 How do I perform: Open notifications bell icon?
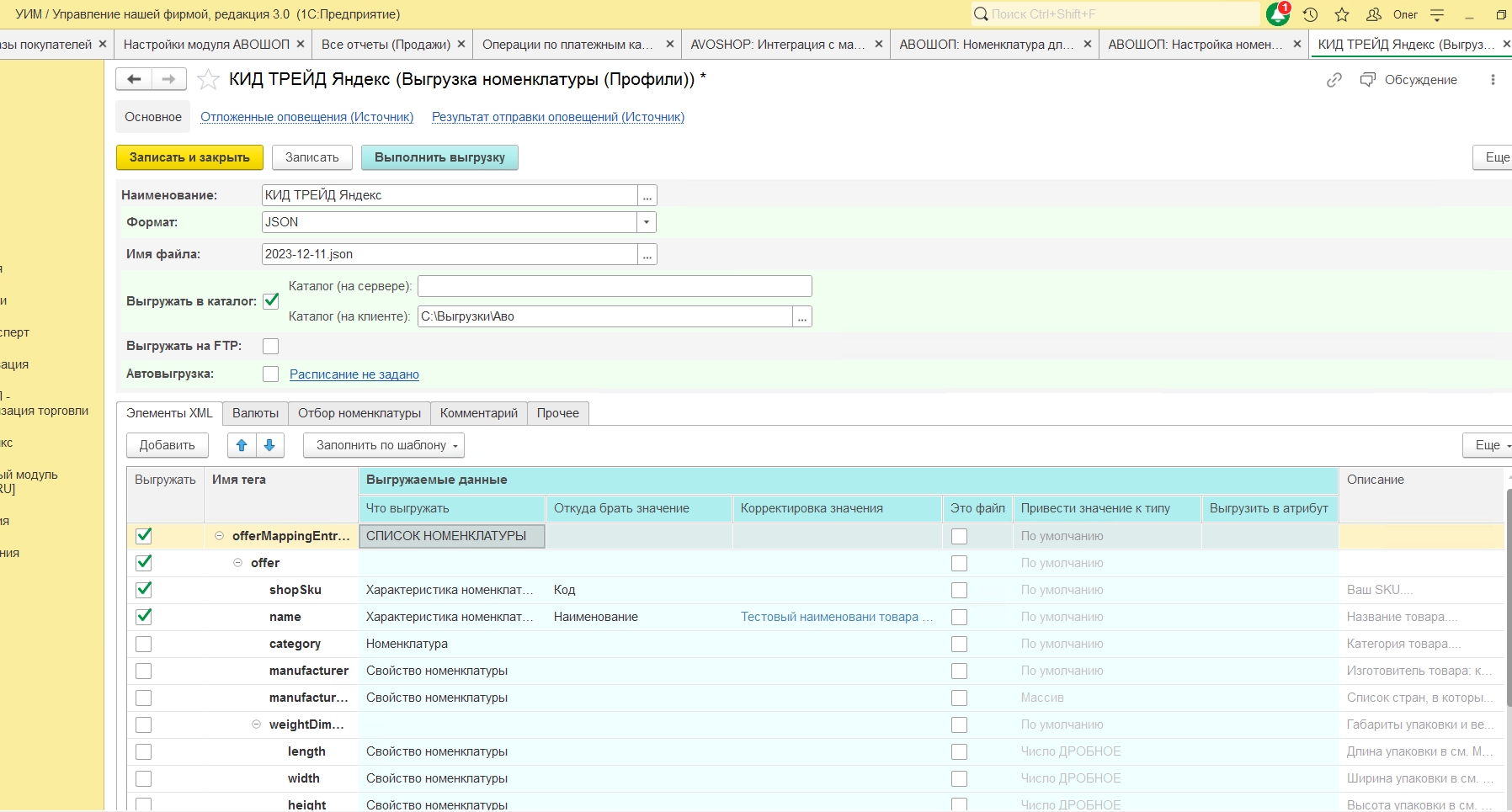coord(1277,14)
